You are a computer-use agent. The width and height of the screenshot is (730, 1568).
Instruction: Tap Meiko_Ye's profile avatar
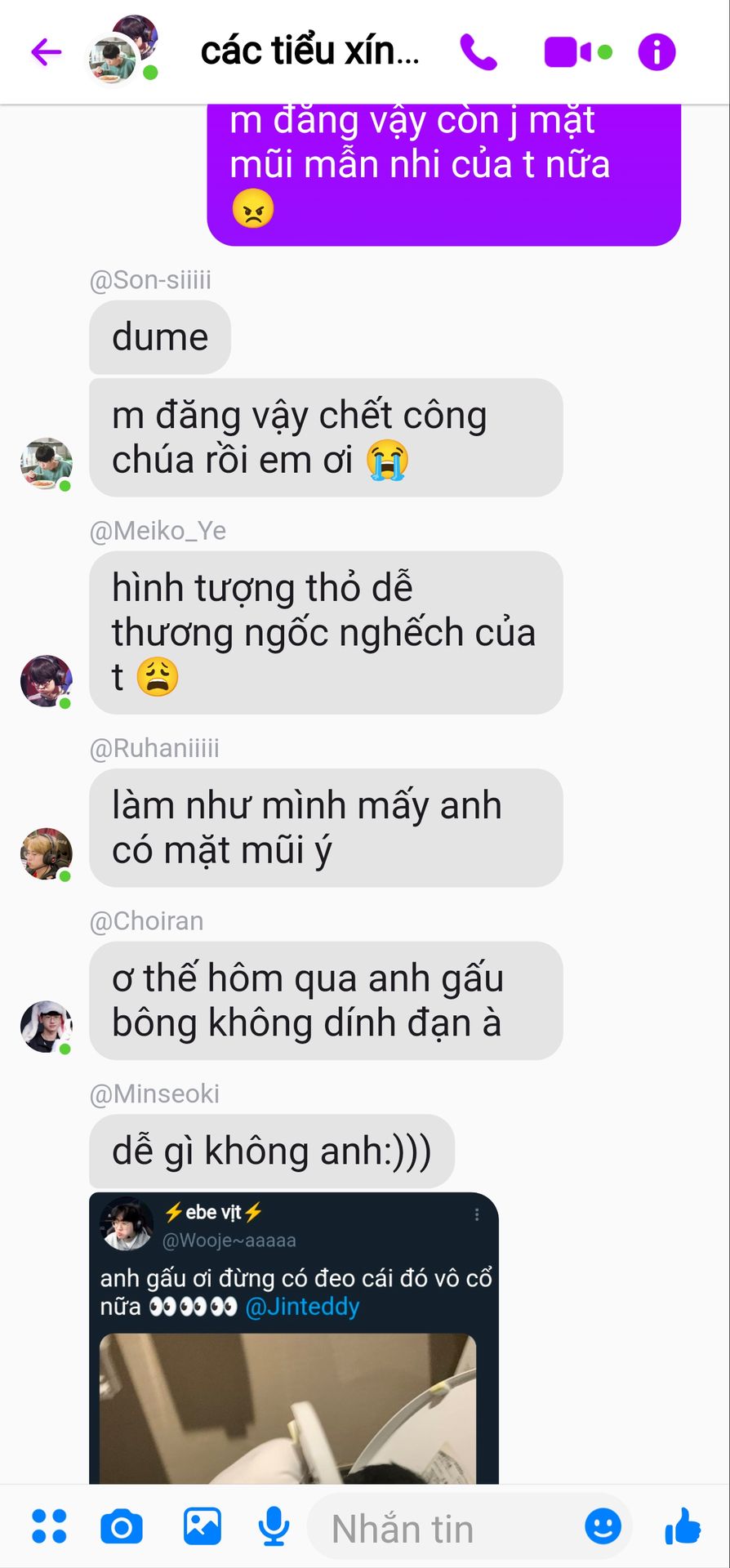(47, 681)
